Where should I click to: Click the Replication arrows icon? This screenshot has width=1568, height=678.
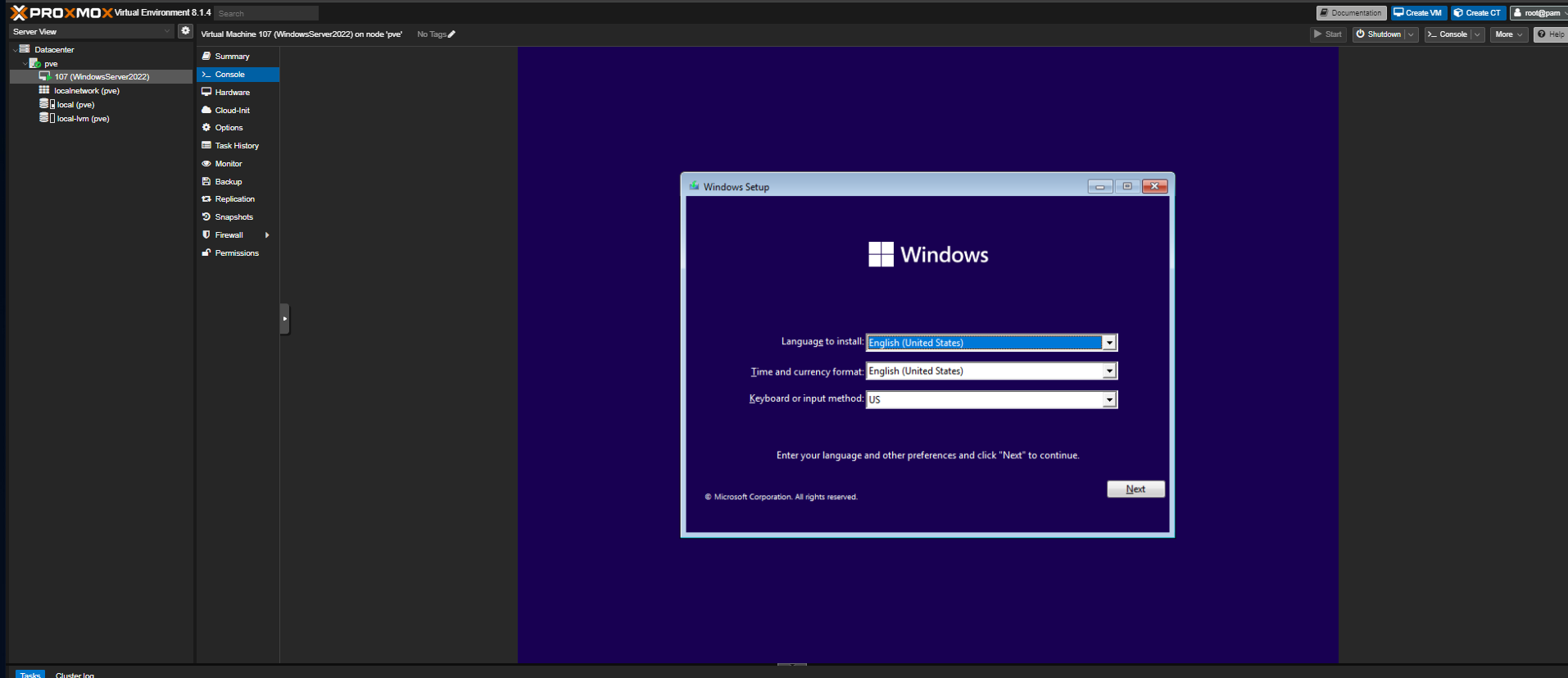pyautogui.click(x=206, y=198)
